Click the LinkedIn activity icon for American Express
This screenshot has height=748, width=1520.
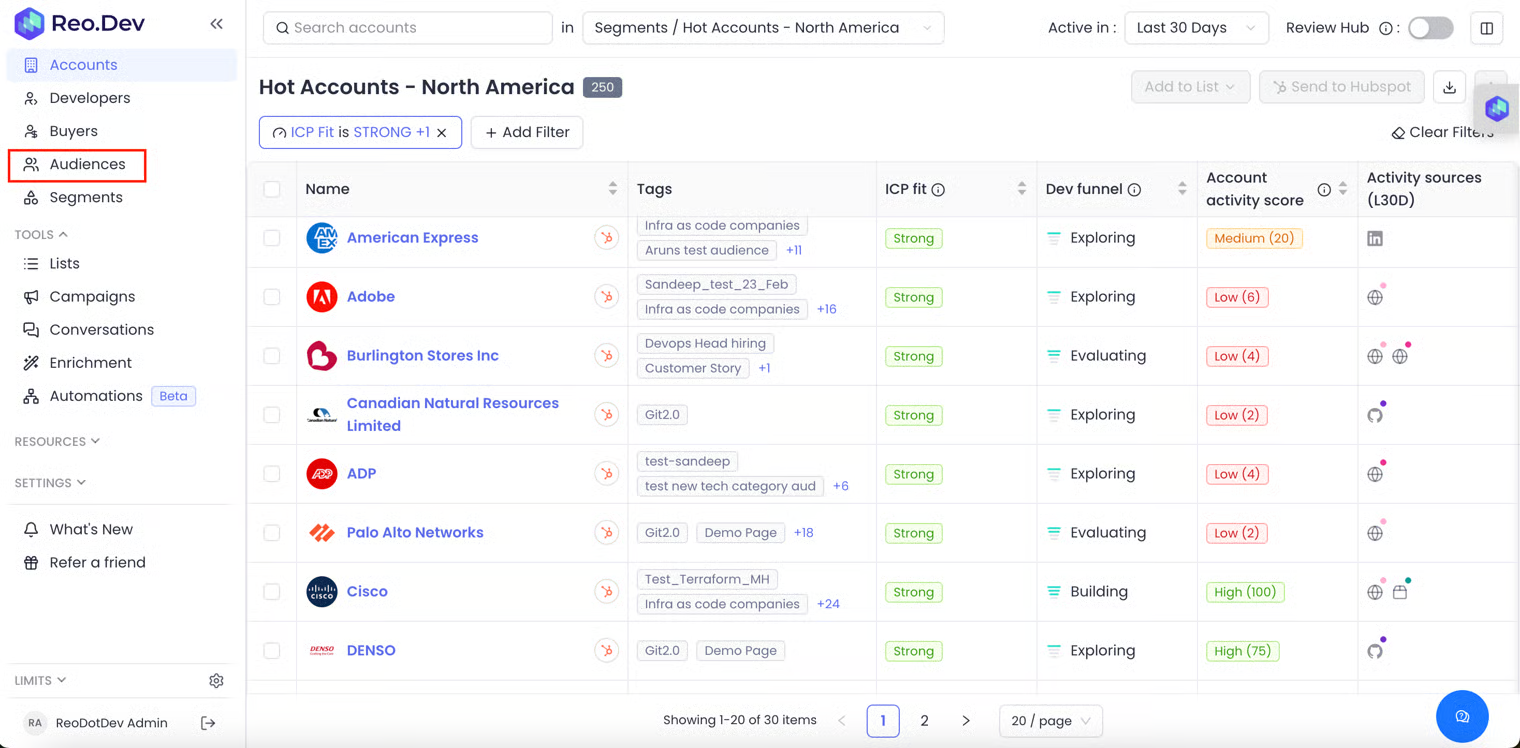[x=1375, y=239]
